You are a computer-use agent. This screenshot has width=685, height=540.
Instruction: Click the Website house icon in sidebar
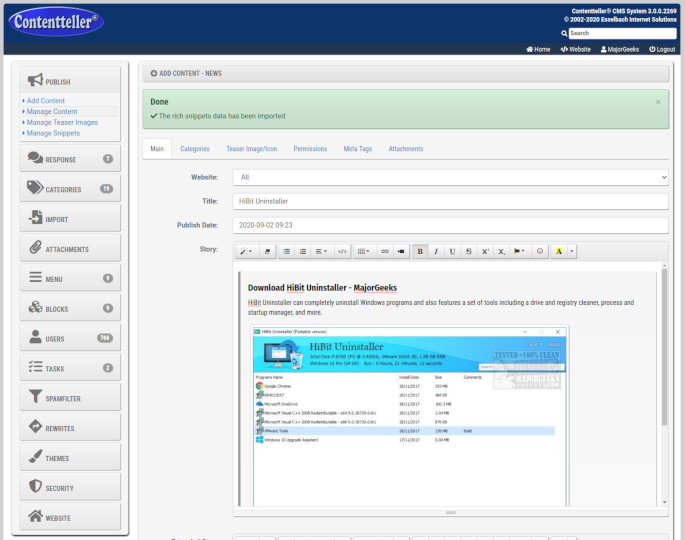pos(35,516)
